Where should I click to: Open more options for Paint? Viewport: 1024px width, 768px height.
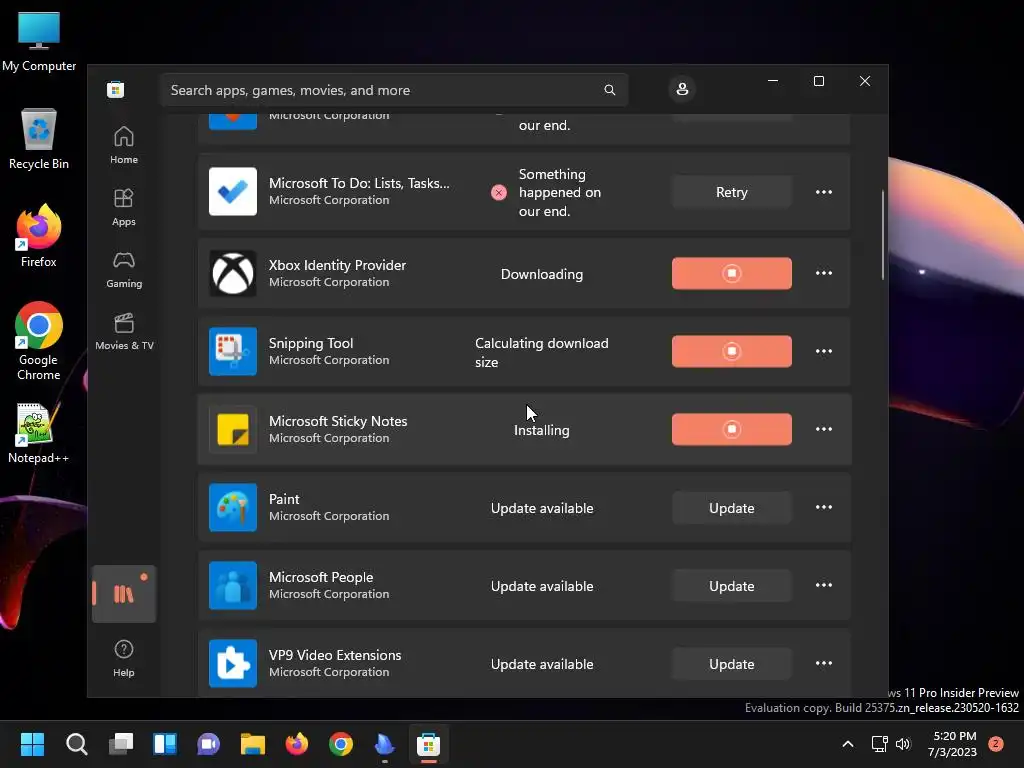(824, 507)
